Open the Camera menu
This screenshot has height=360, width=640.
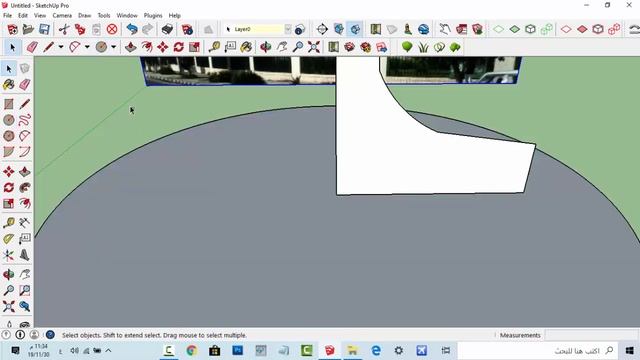pos(62,16)
